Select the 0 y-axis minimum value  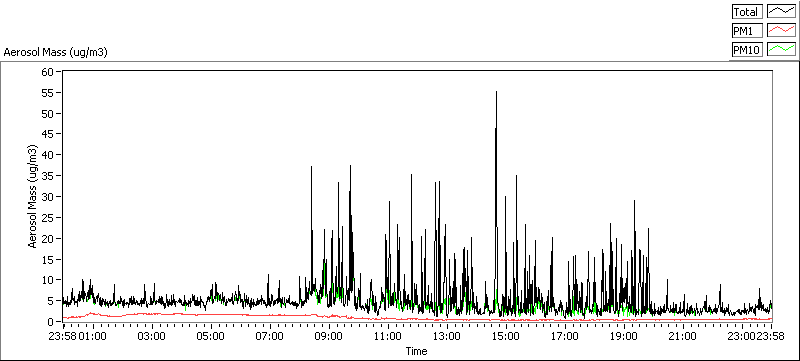tap(51, 322)
